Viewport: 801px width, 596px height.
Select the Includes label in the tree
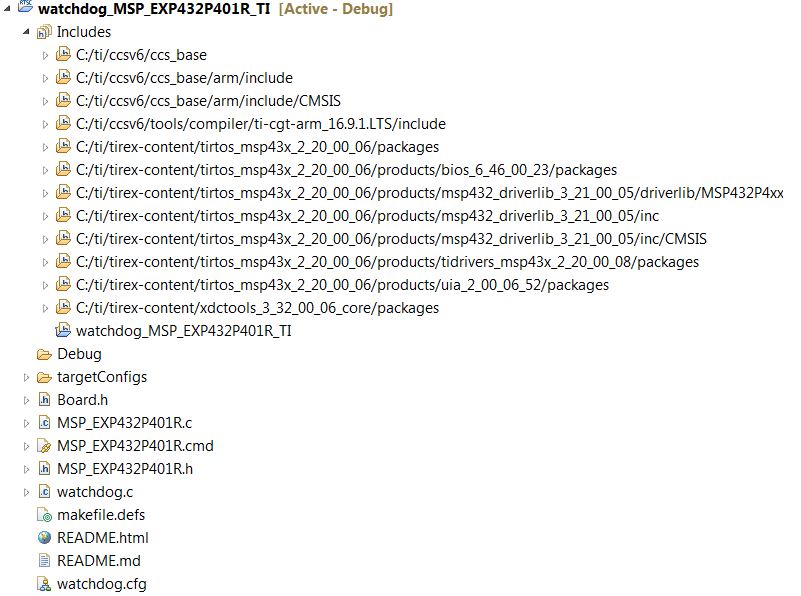84,32
